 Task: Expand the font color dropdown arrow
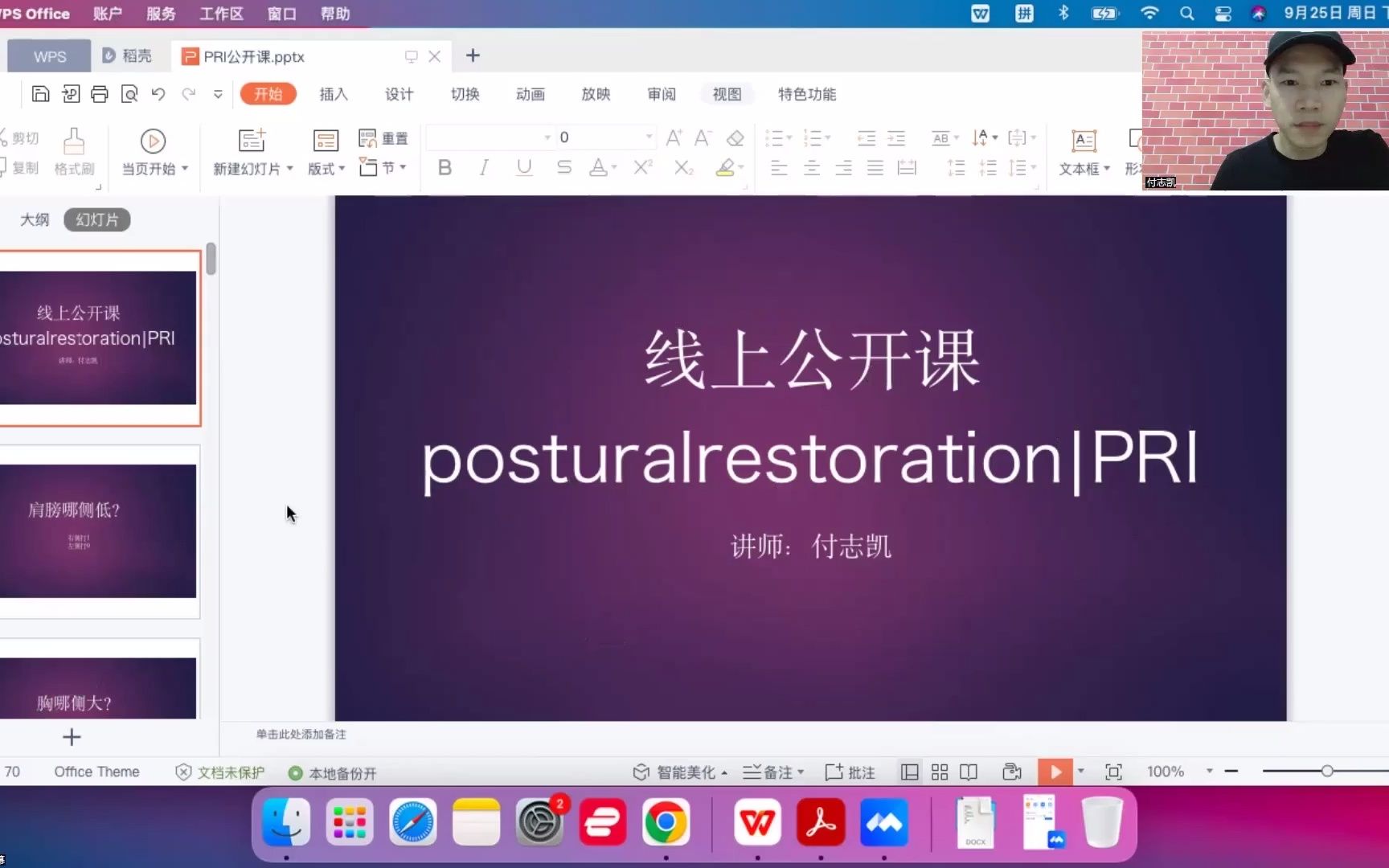click(614, 168)
